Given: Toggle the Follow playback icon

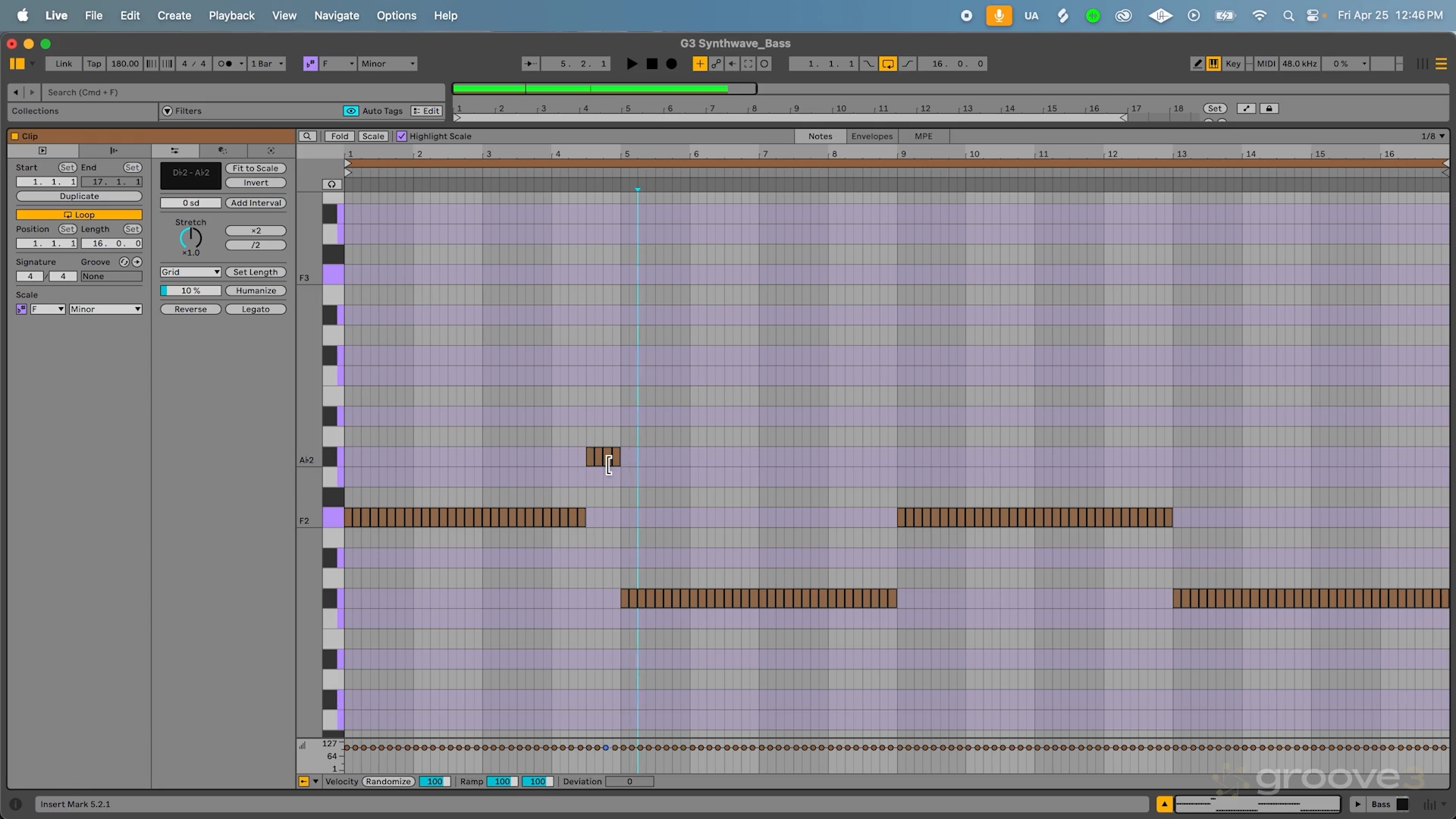Looking at the screenshot, I should (x=531, y=64).
